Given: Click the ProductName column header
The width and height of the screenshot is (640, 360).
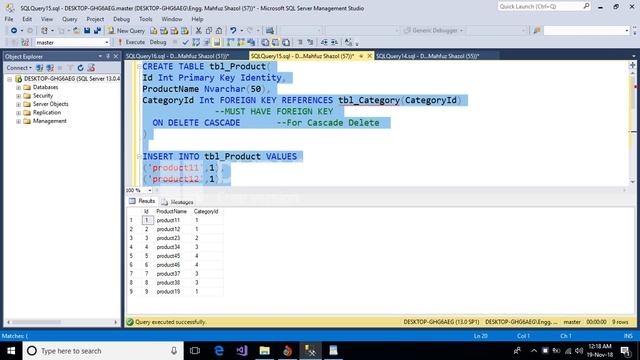Looking at the screenshot, I should 171,211.
